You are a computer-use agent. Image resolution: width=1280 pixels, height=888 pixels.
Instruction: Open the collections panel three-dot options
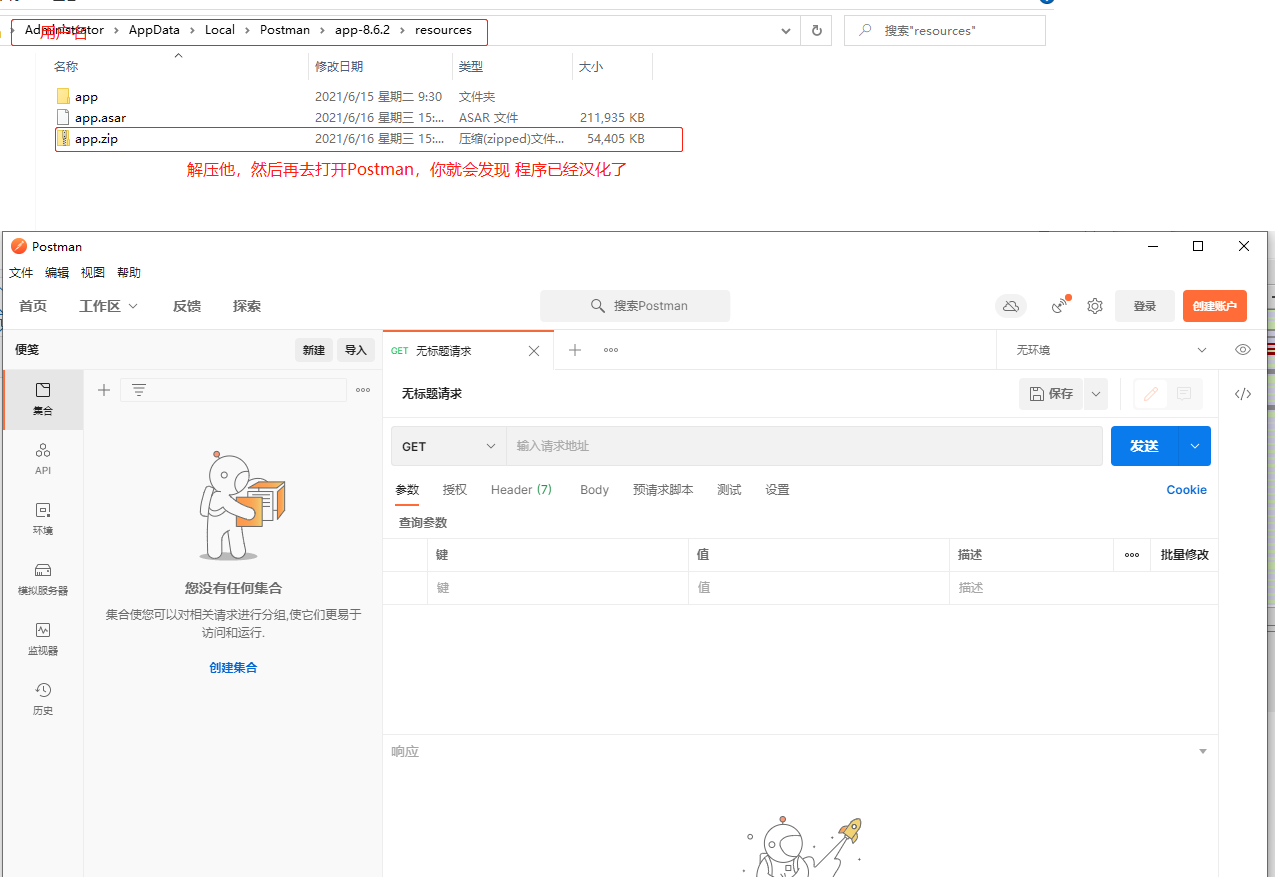[363, 390]
